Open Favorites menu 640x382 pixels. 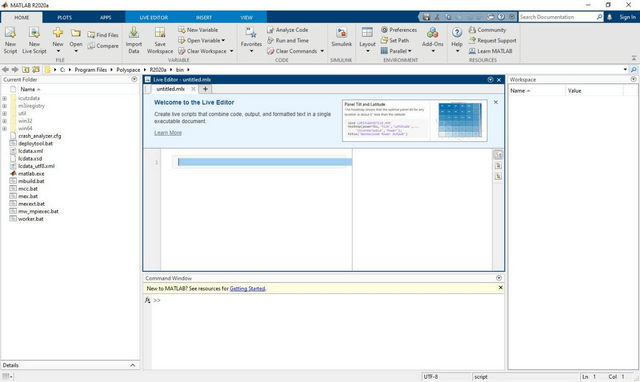tap(251, 40)
